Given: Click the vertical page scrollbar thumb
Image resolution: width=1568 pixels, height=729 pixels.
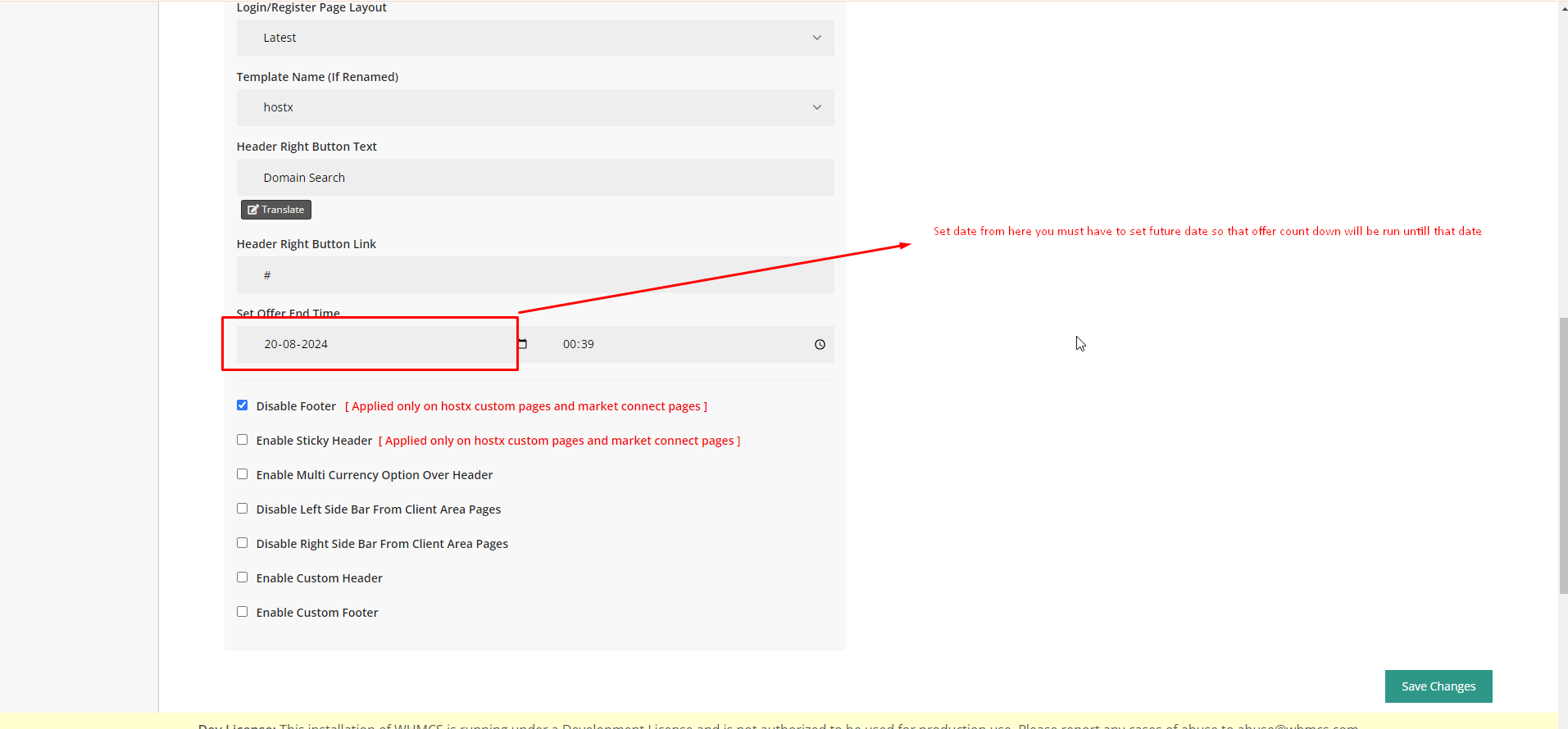Looking at the screenshot, I should click(1563, 455).
